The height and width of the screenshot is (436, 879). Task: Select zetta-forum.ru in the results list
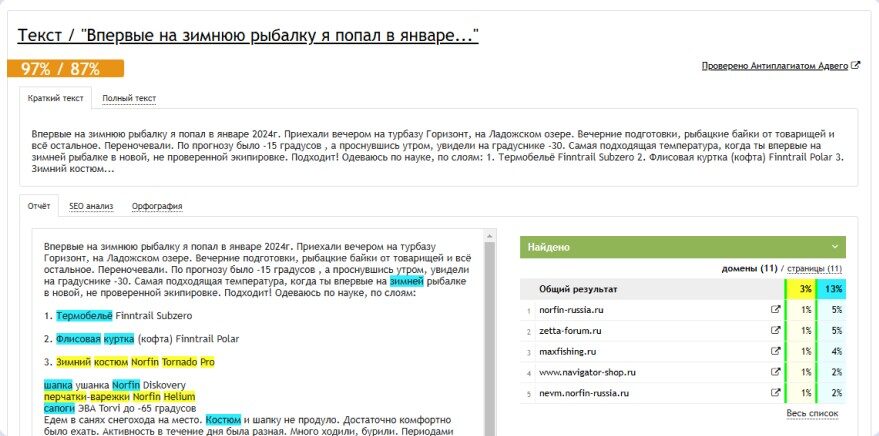(x=570, y=331)
